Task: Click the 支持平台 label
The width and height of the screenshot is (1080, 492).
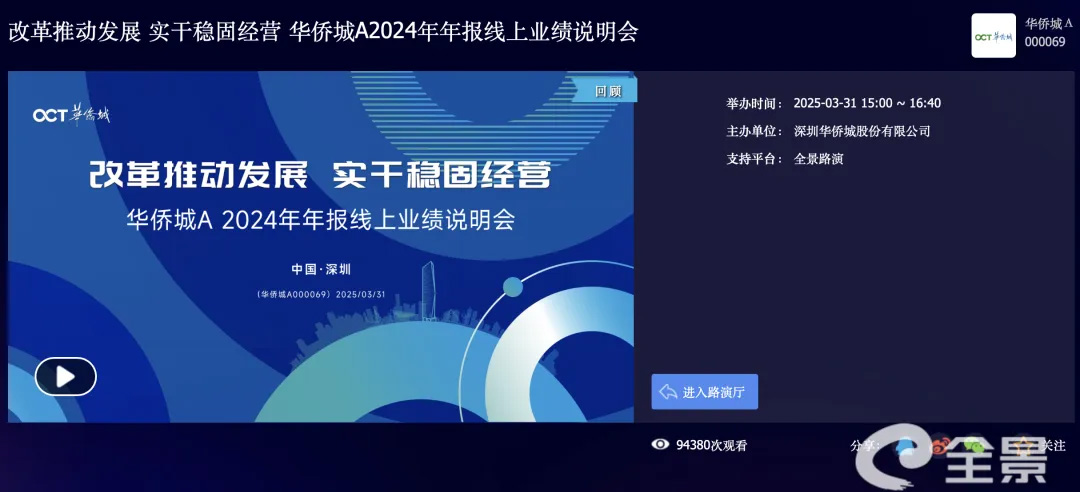Action: tap(754, 158)
